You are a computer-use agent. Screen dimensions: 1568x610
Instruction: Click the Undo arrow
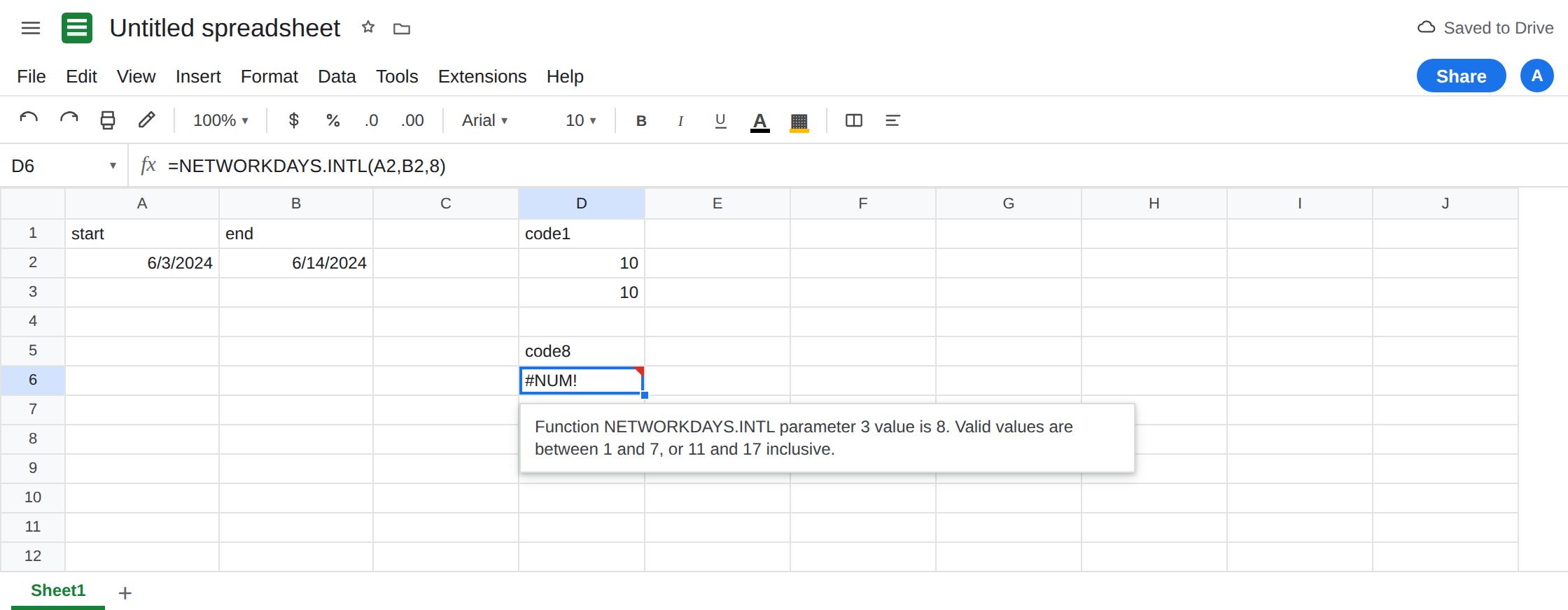click(29, 120)
